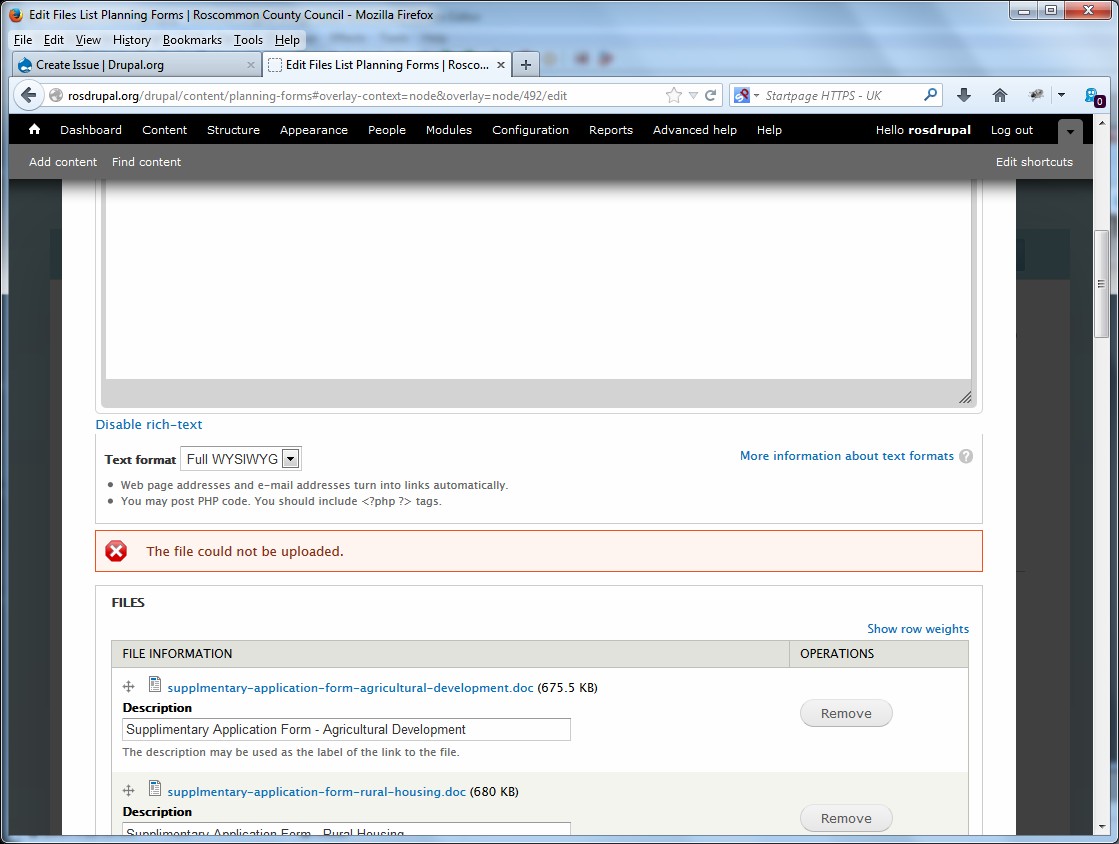
Task: Collapse the admin toolbar with its arrow
Action: coord(1069,131)
